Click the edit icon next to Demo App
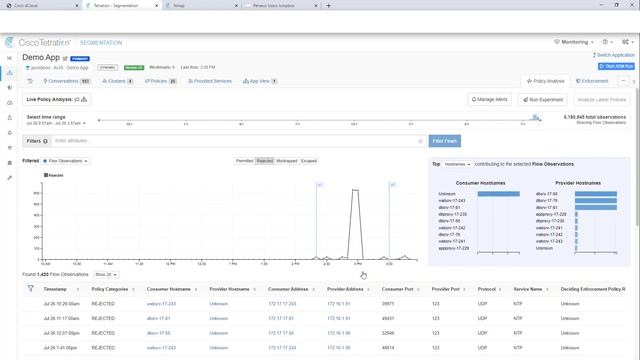Screen dimensions: 640x360 65,58
